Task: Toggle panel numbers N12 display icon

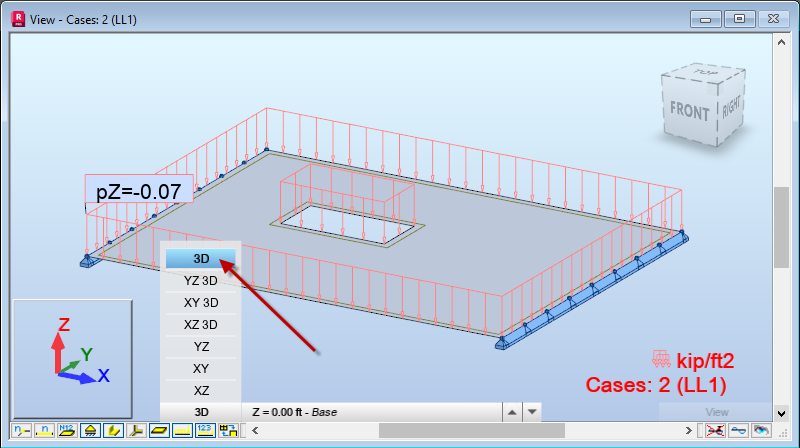Action: 67,431
